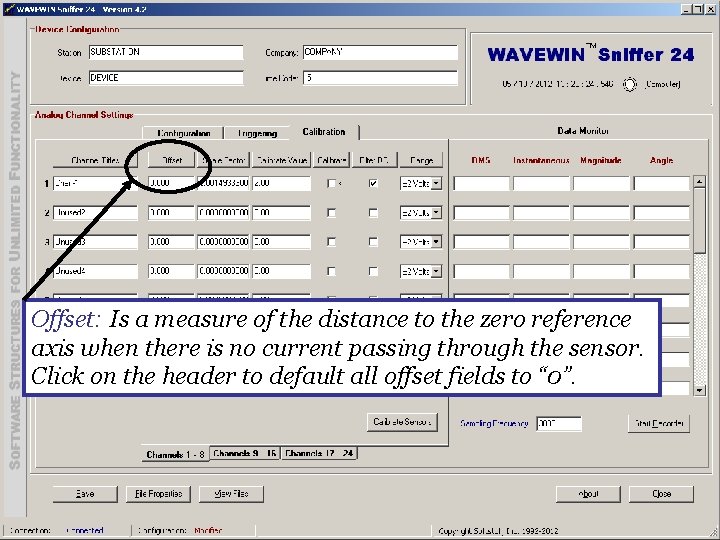Click the Angle field for channel 1
720x540 pixels.
point(661,183)
